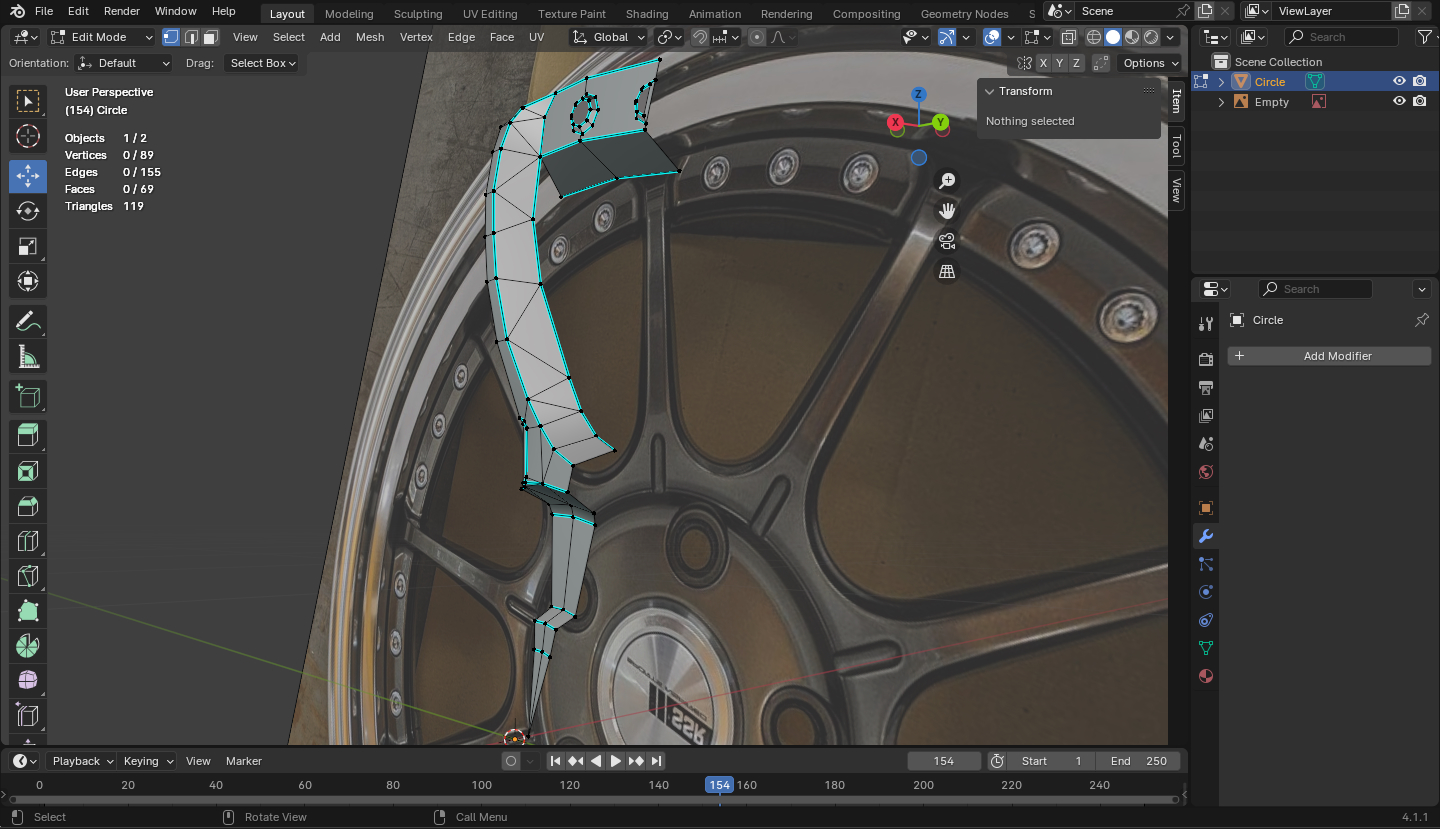Click the frame 154 playhead marker
1440x829 pixels.
tap(719, 785)
